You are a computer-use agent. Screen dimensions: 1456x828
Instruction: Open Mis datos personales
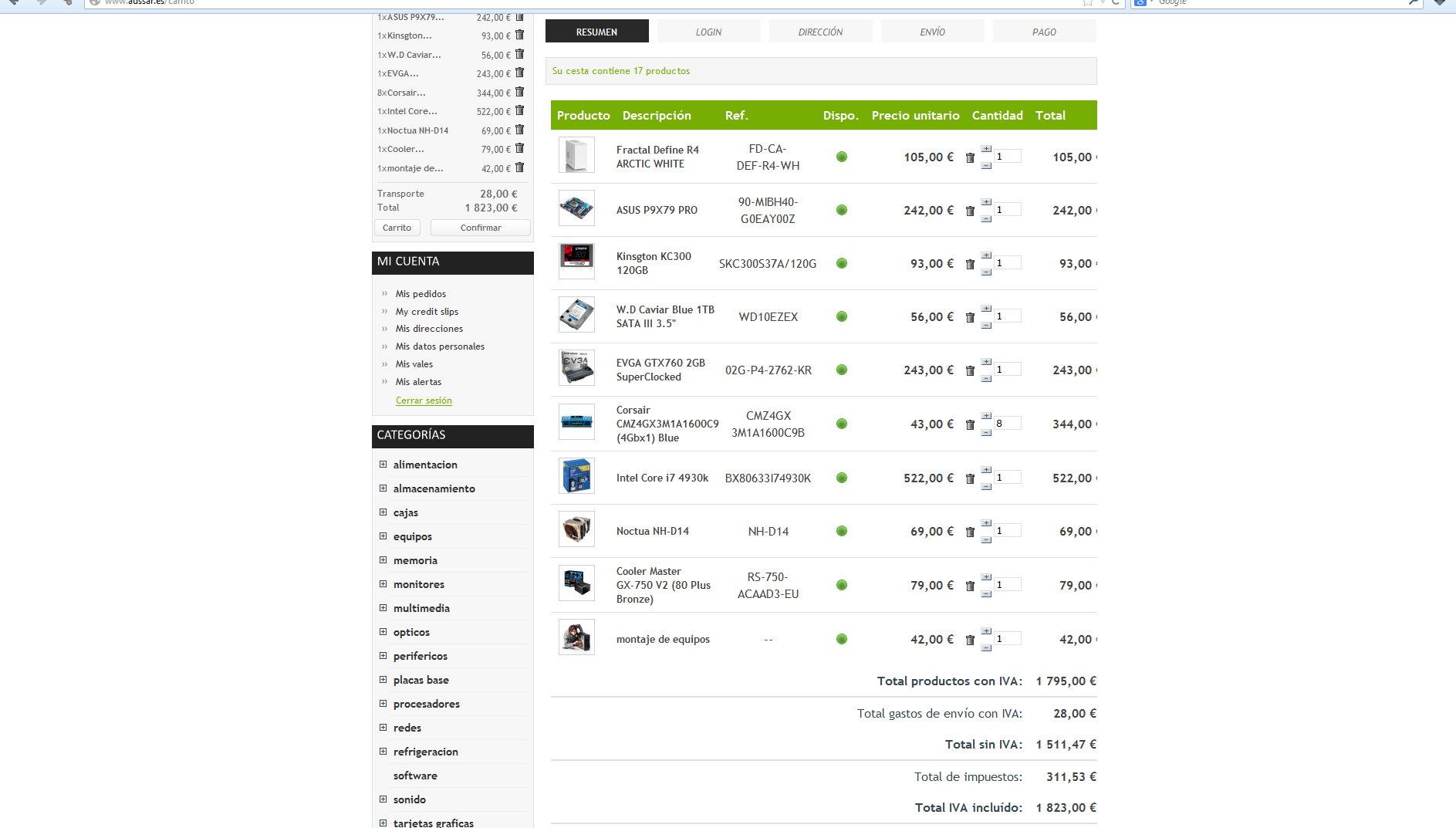click(440, 346)
